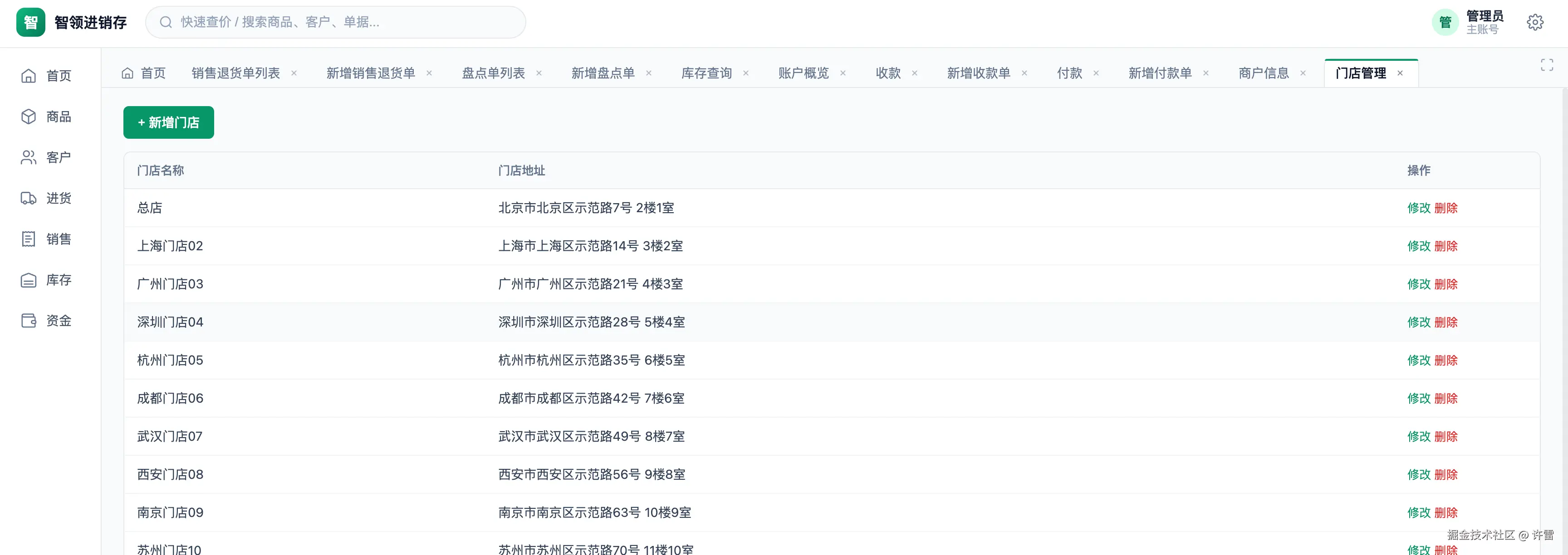The width and height of the screenshot is (1568, 555).
Task: Toggle the fullscreen expand icon
Action: (x=1547, y=65)
